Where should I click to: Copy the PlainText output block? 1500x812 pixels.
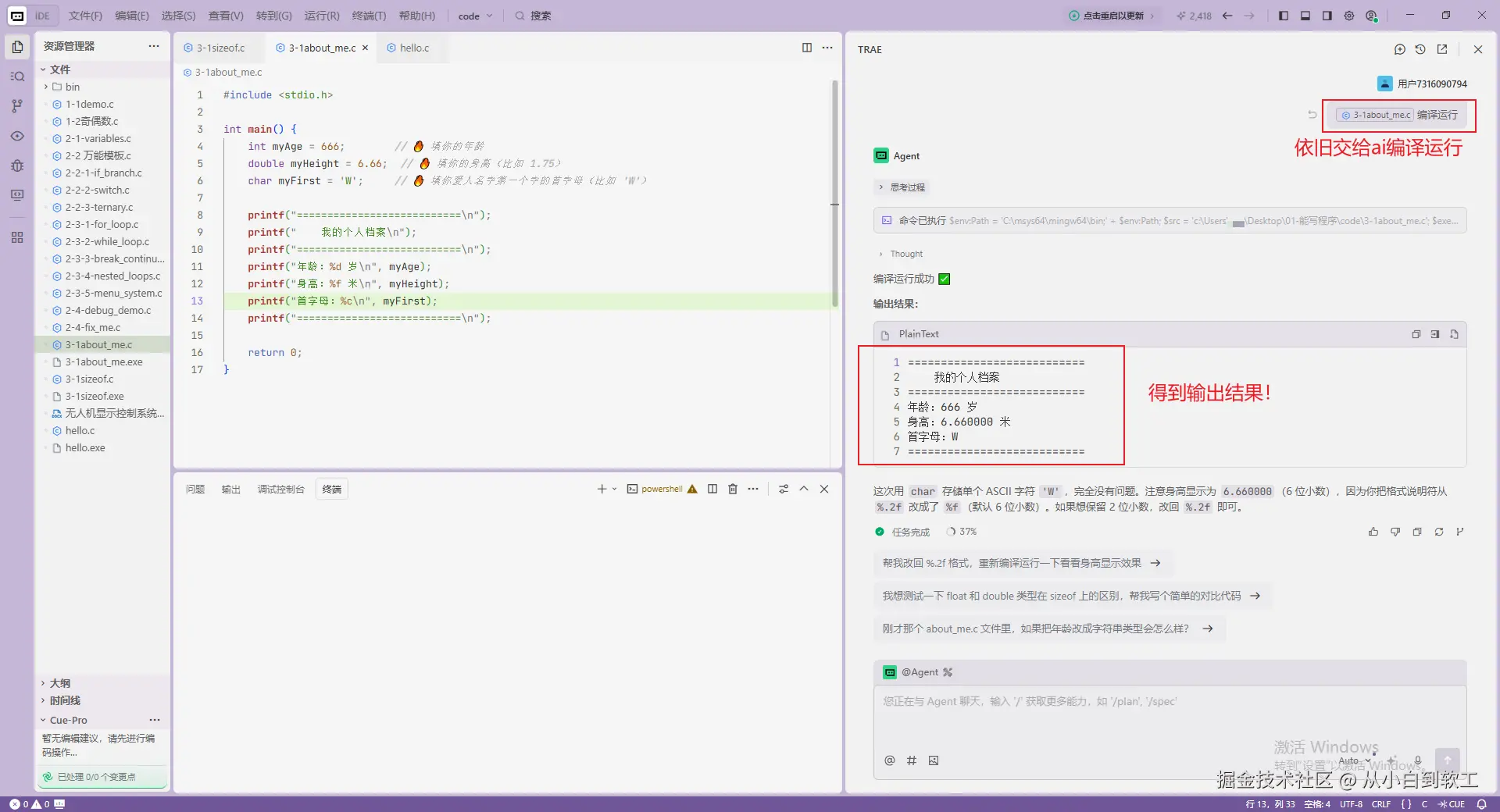click(x=1416, y=334)
